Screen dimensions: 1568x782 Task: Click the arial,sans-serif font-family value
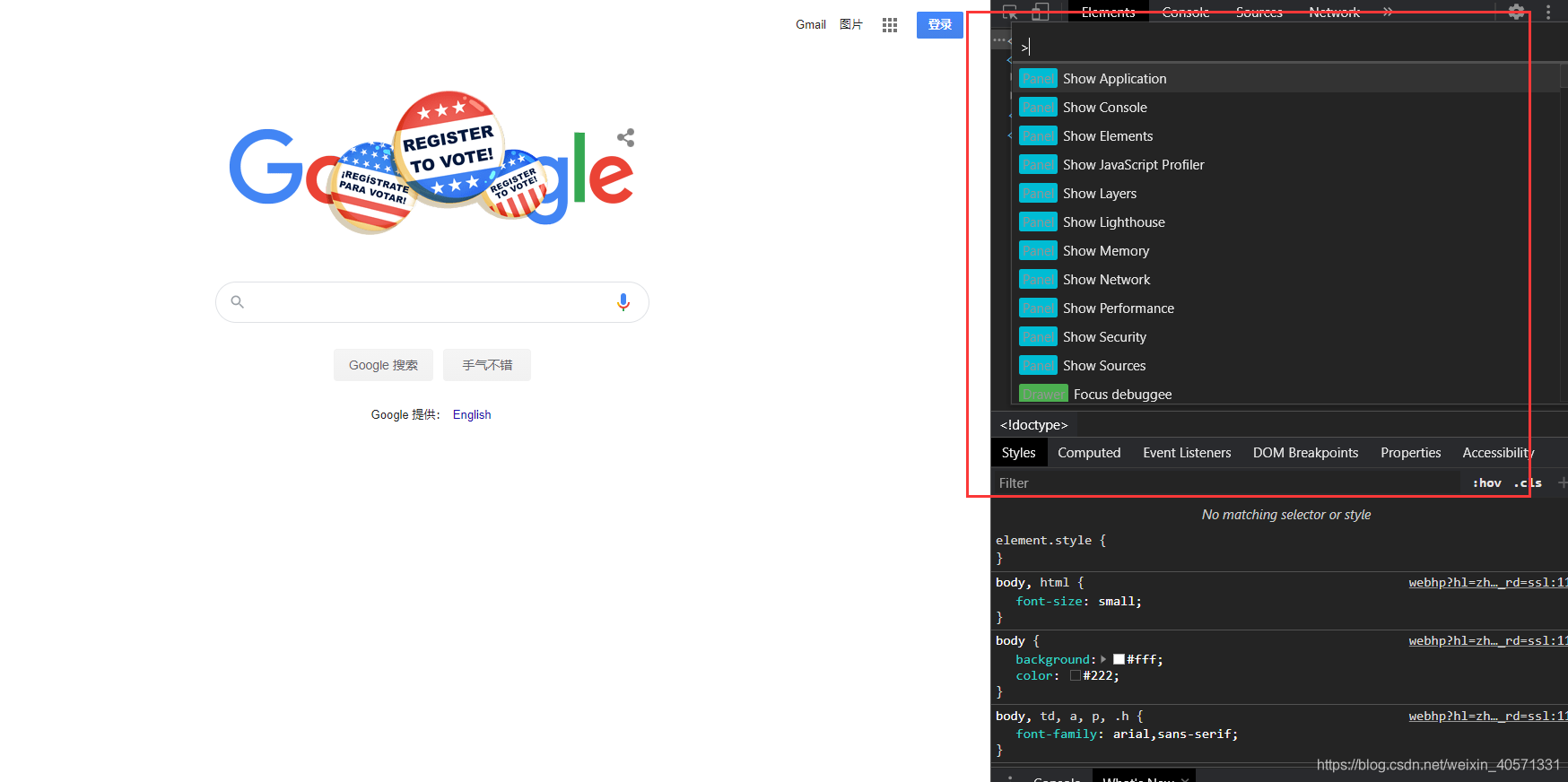pos(1172,734)
